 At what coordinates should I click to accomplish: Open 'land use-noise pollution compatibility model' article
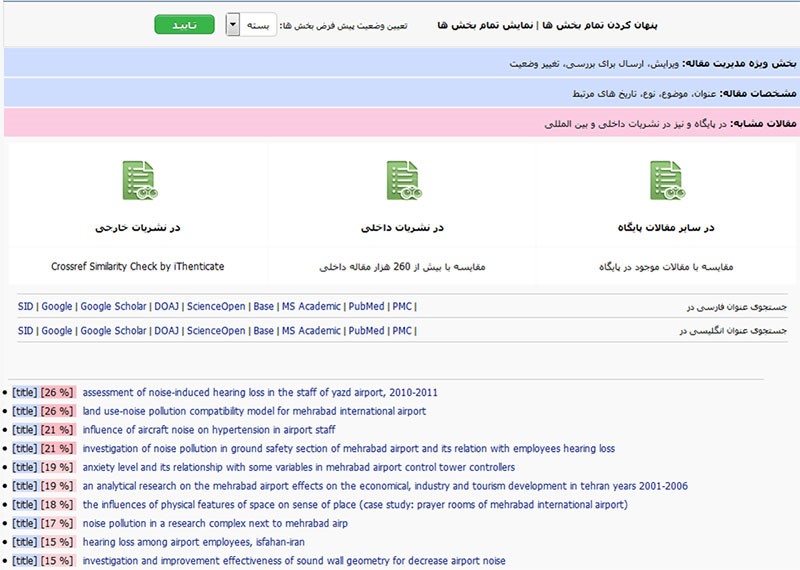(x=254, y=411)
